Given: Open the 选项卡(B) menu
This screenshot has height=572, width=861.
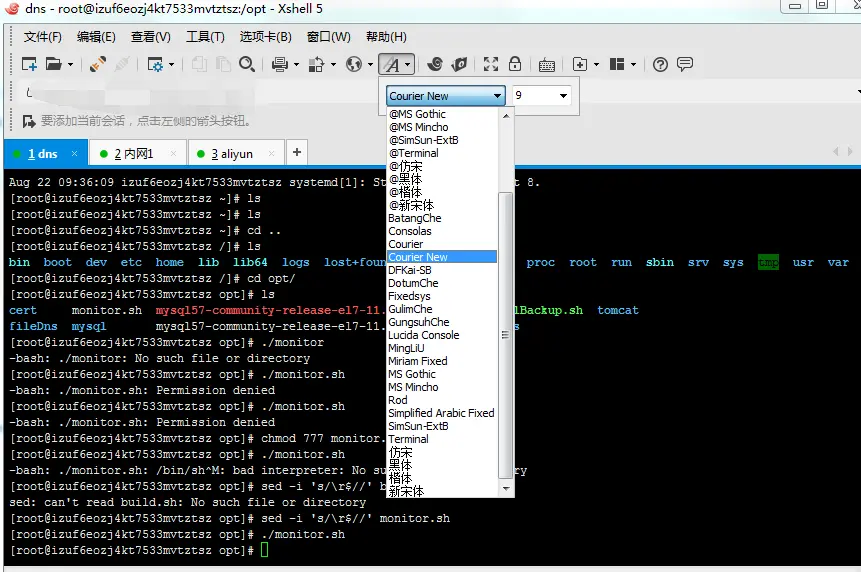Looking at the screenshot, I should click(x=265, y=37).
